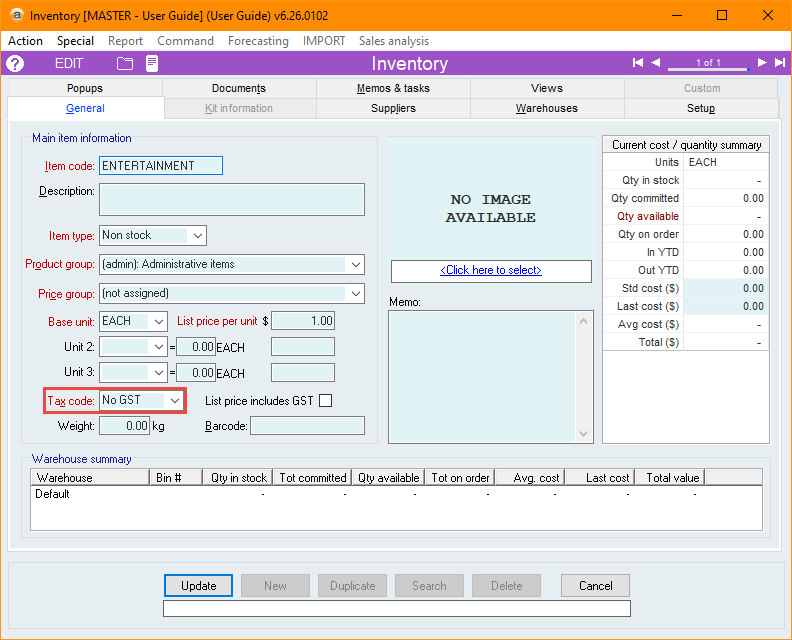Click the Unit 2 conversion quantity field
The width and height of the screenshot is (792, 640).
click(x=196, y=347)
